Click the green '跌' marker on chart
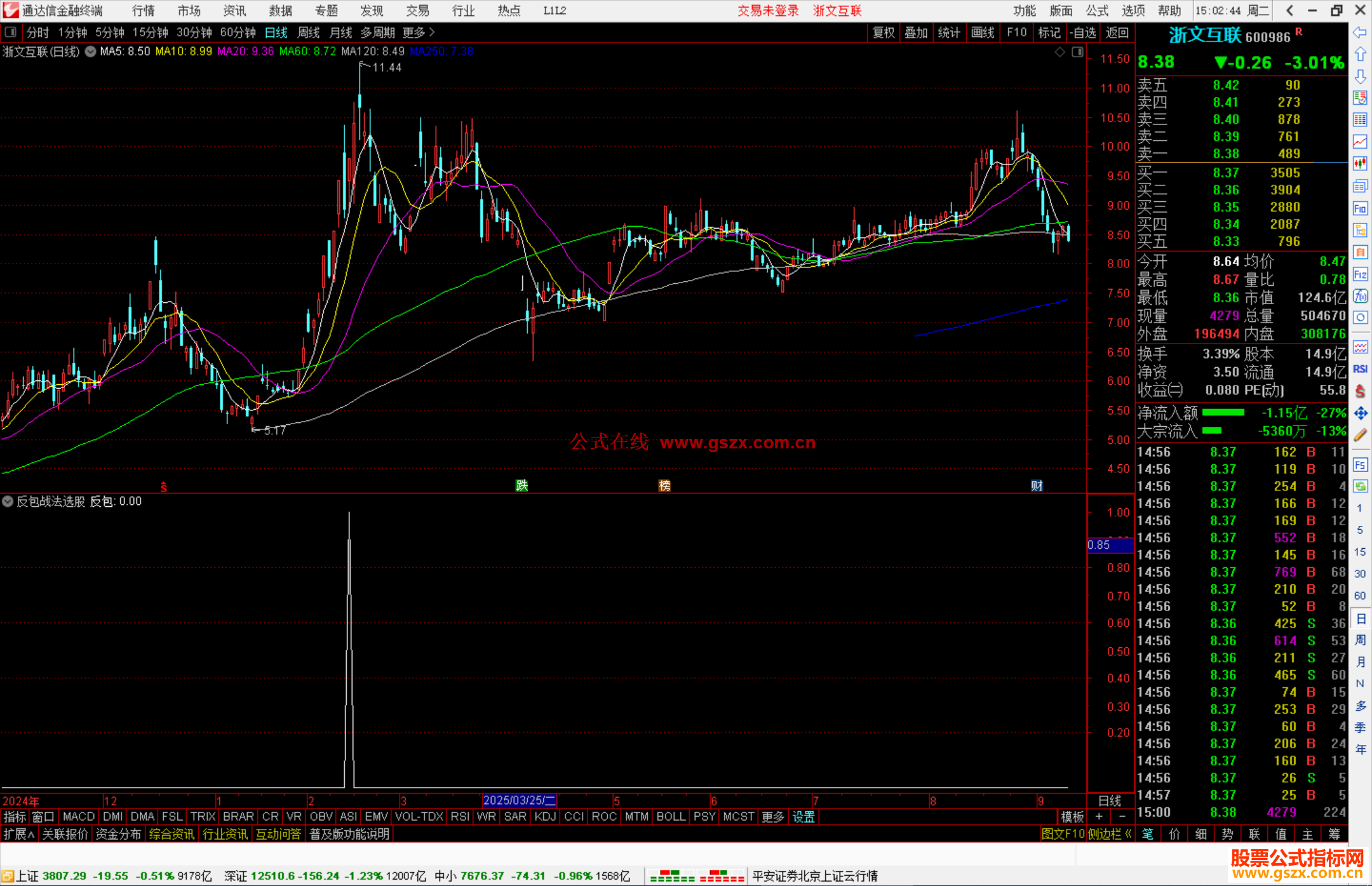The image size is (1372, 886). [521, 485]
